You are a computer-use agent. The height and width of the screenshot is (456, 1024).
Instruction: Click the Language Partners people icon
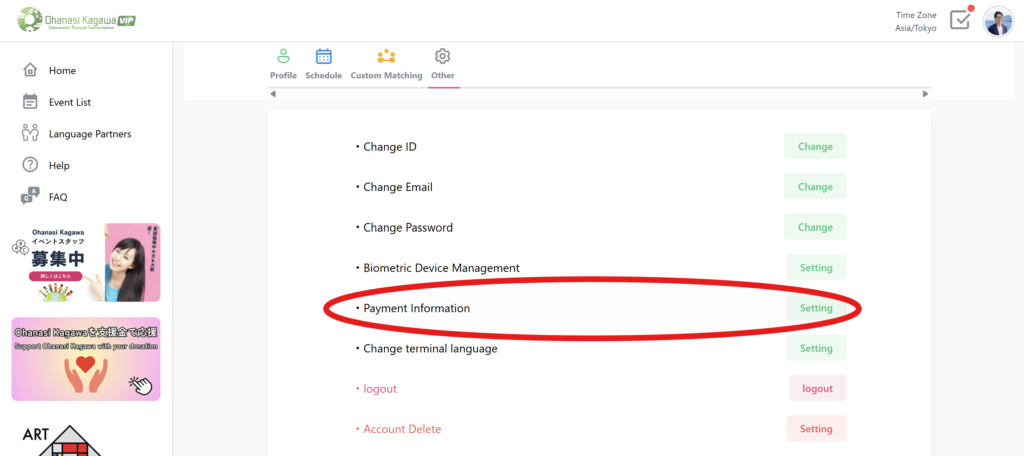30,133
